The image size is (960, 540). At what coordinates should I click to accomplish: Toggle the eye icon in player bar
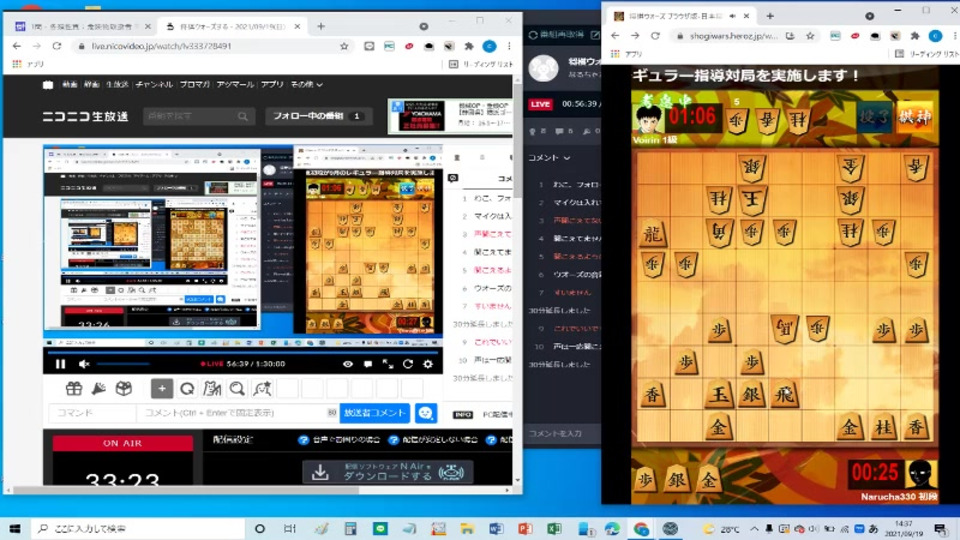(348, 364)
